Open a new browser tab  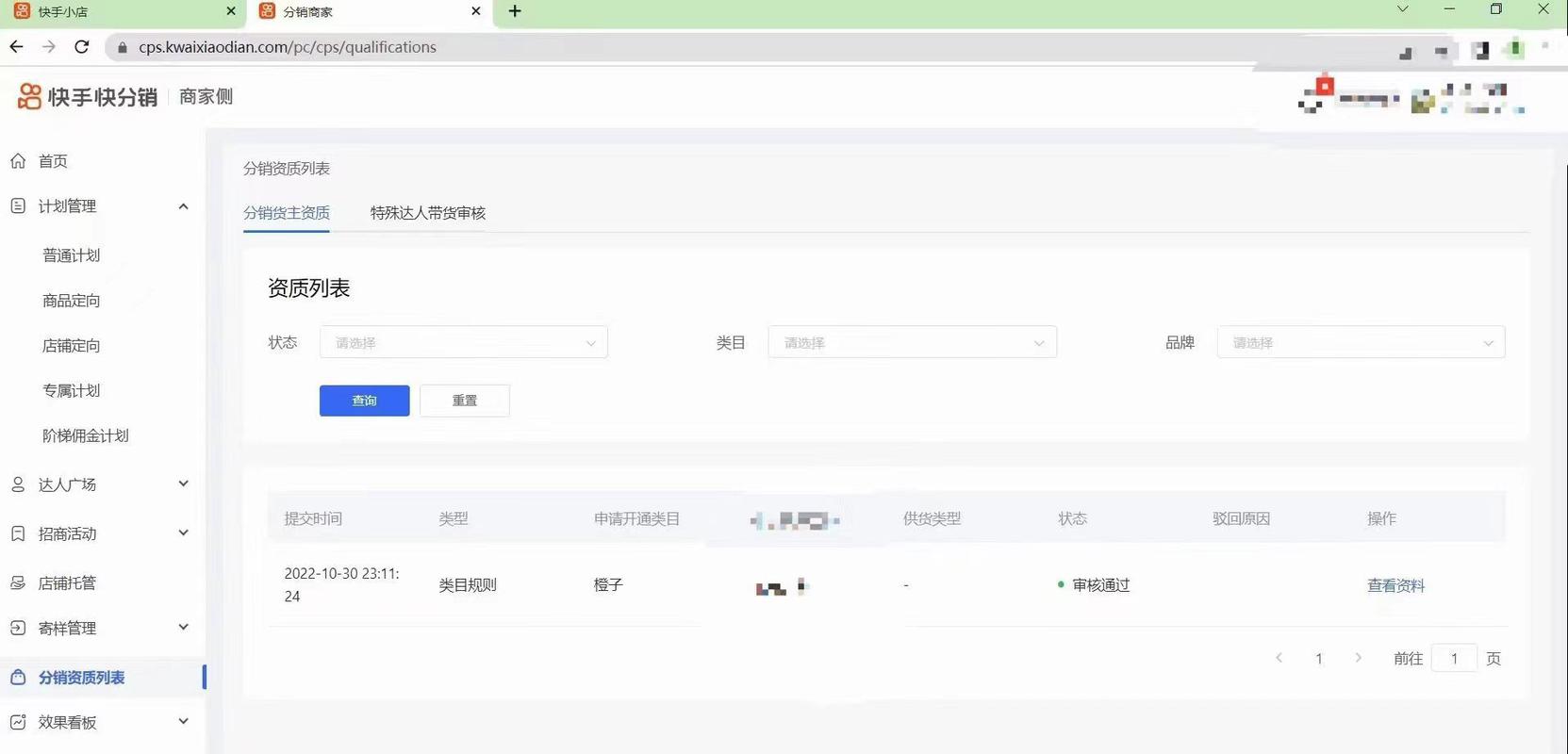[x=515, y=11]
